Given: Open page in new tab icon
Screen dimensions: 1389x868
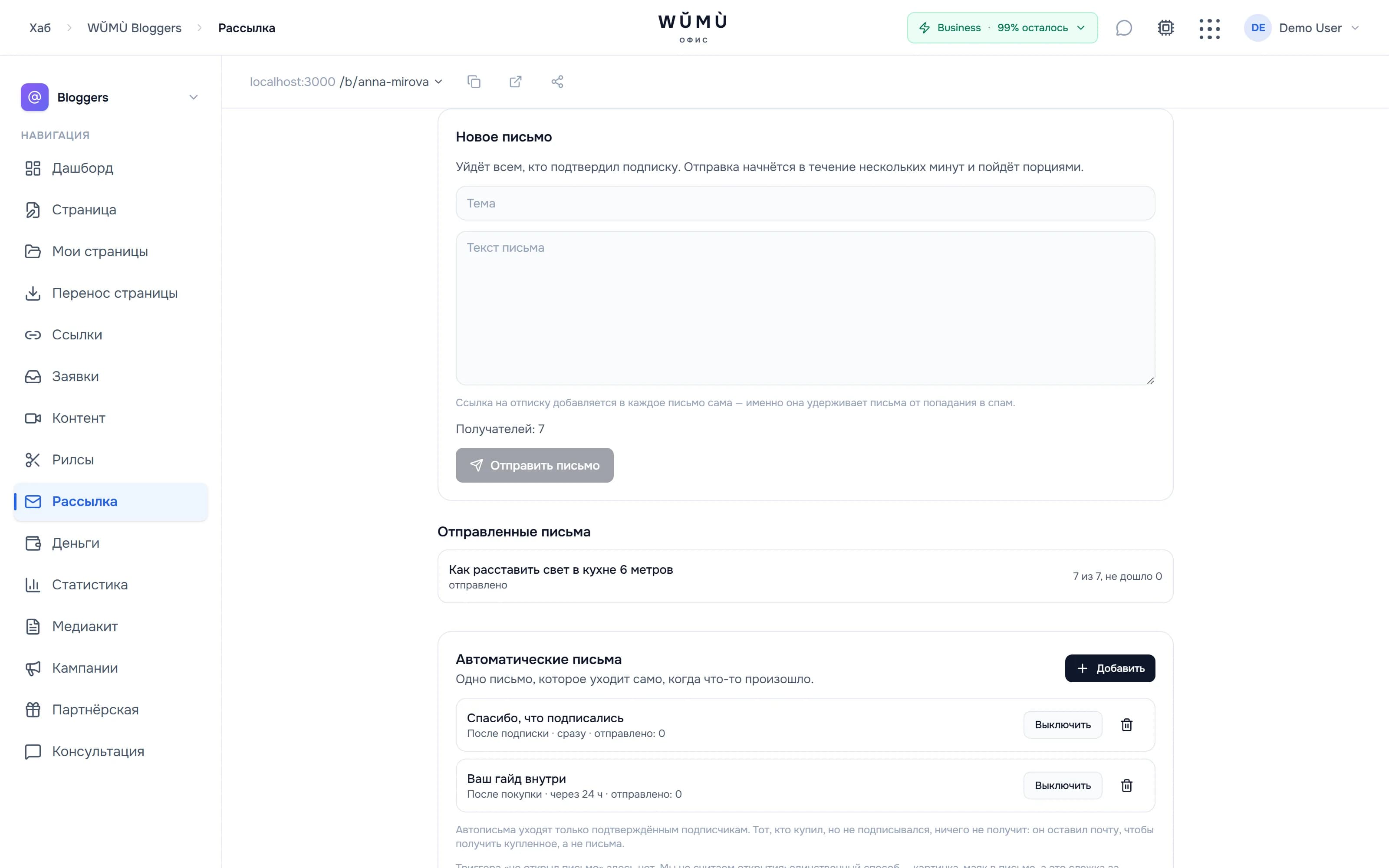Looking at the screenshot, I should click(515, 82).
